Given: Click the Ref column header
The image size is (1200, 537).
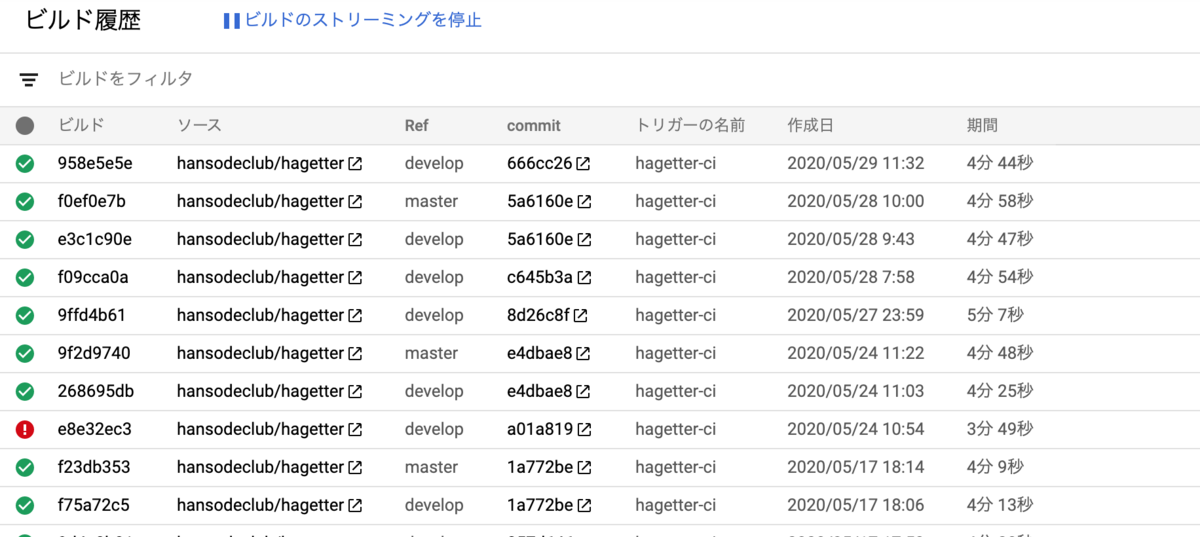Looking at the screenshot, I should click(x=417, y=126).
